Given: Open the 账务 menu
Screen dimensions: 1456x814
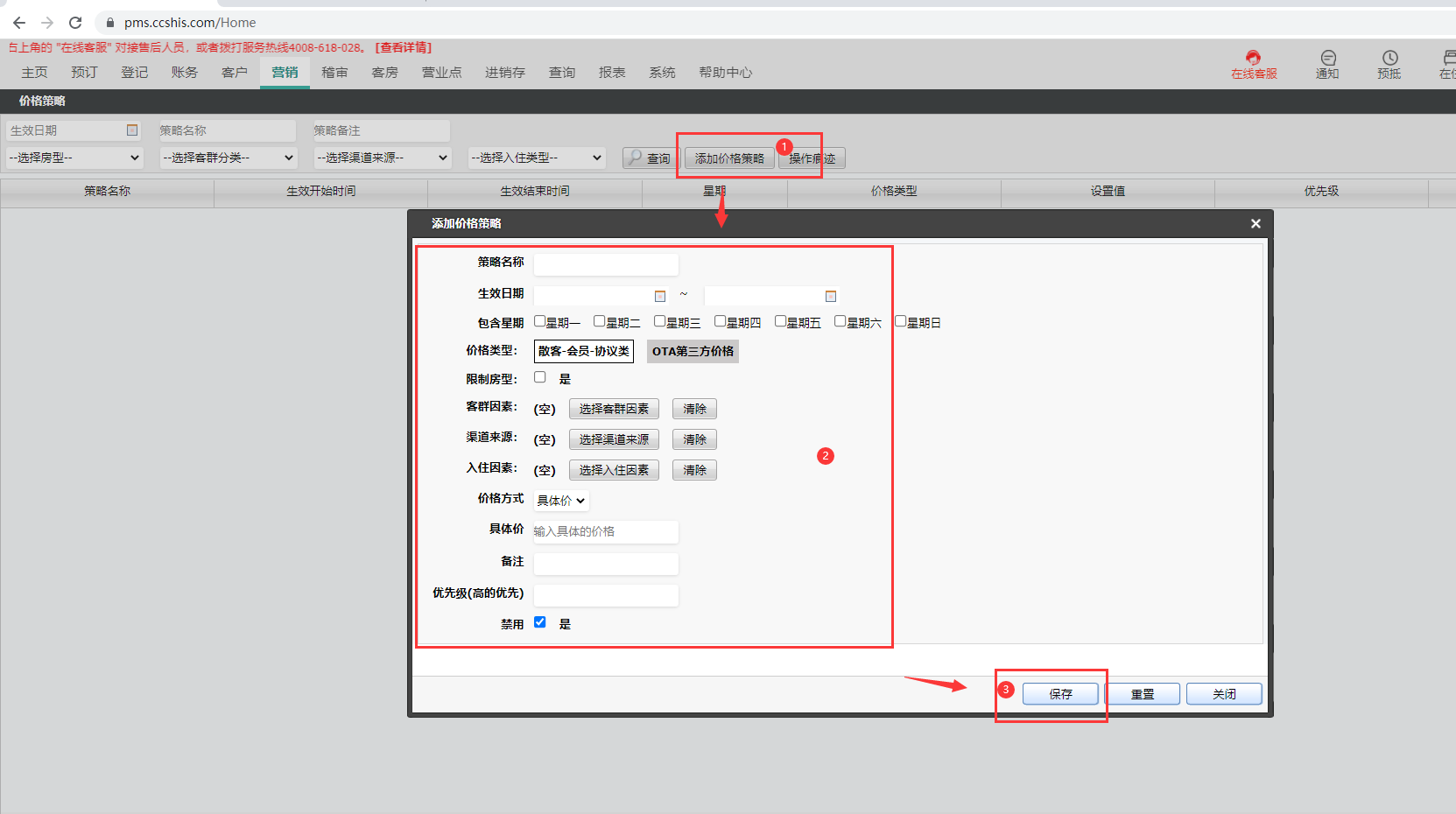Looking at the screenshot, I should point(185,73).
